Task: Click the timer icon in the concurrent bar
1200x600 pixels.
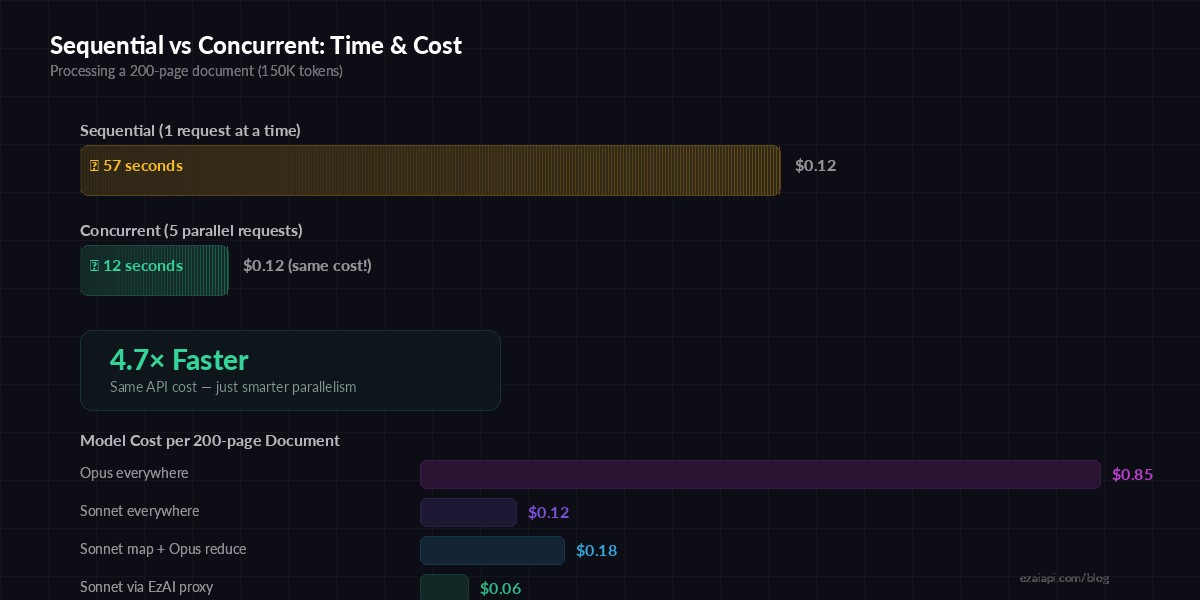Action: (x=94, y=265)
